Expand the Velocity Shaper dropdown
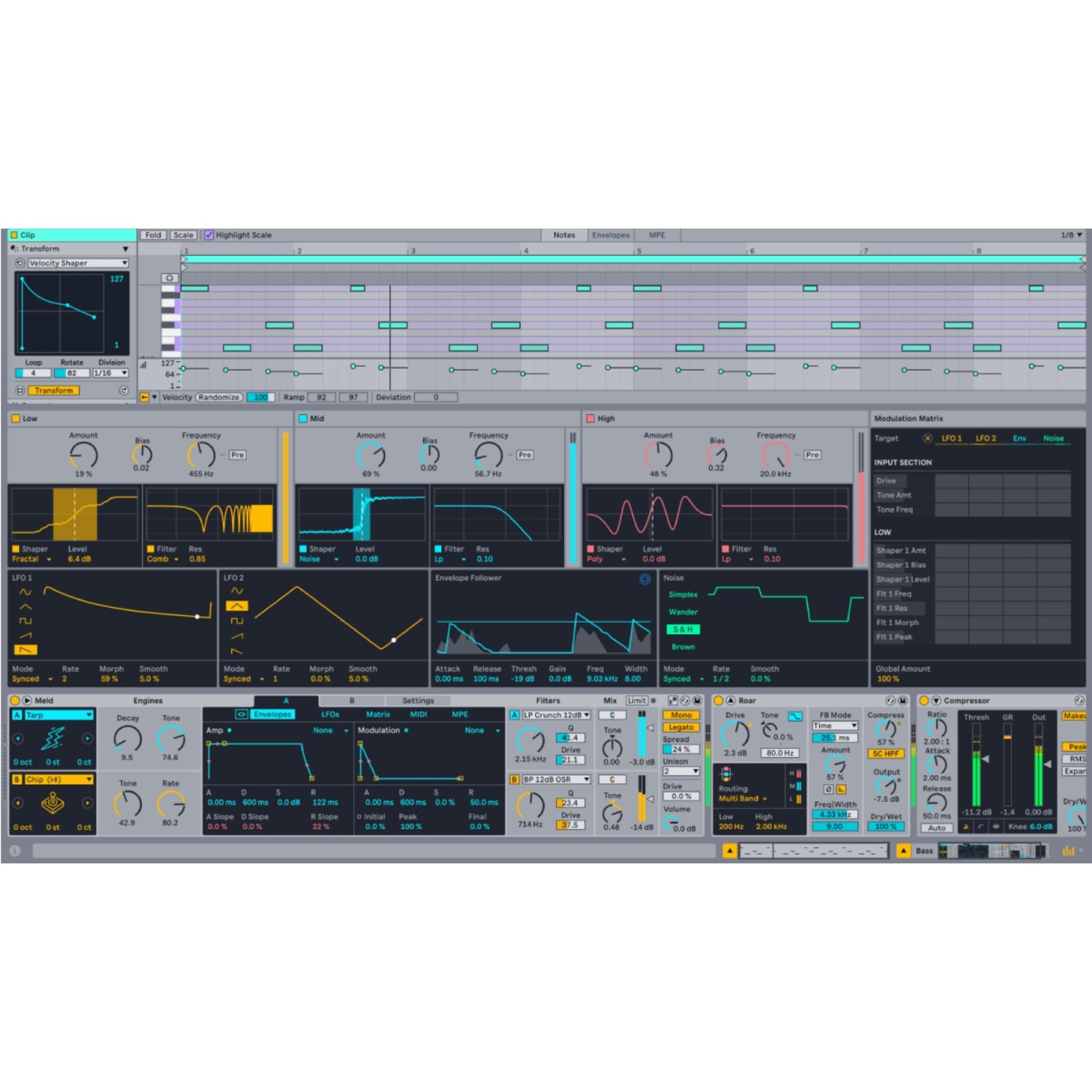 (x=124, y=264)
